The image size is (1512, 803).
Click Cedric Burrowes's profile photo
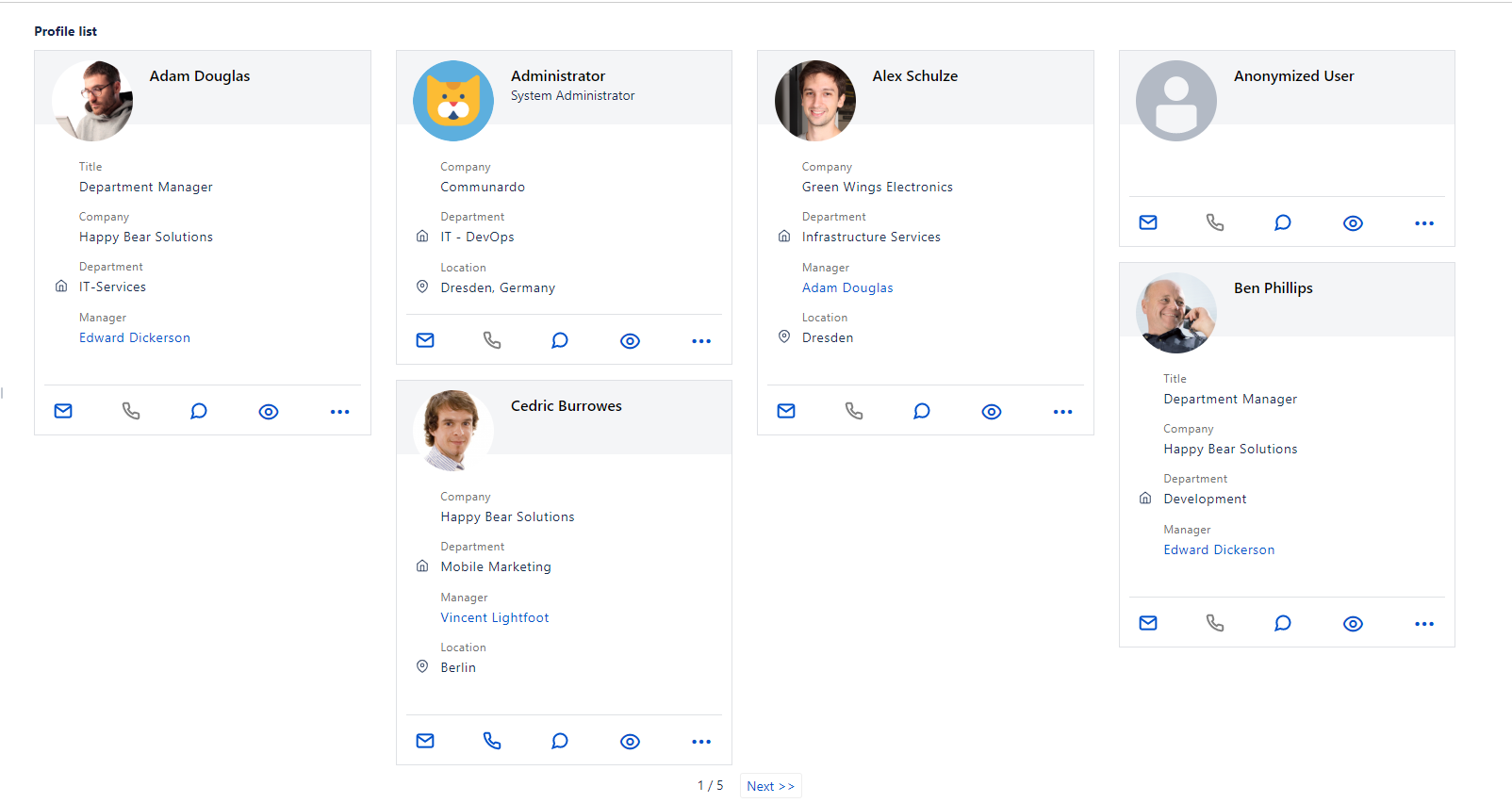pyautogui.click(x=453, y=430)
